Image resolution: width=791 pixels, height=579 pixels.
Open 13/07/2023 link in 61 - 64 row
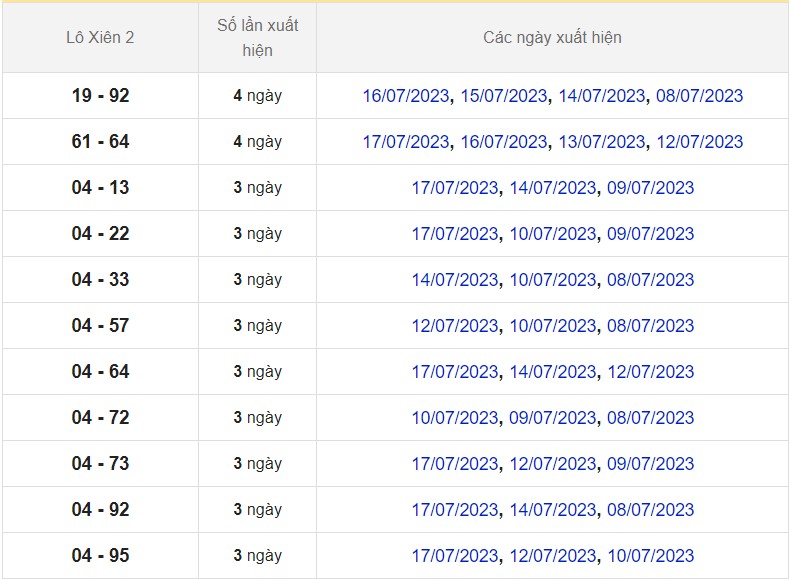click(x=602, y=142)
